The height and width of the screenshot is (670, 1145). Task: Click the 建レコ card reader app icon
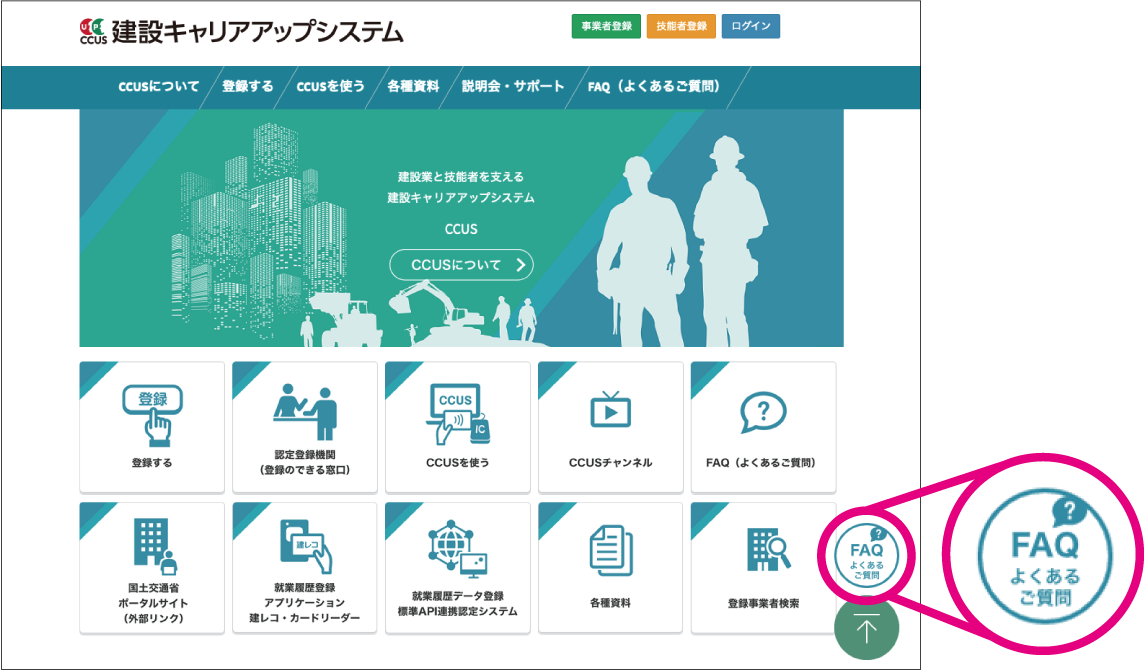coord(306,546)
